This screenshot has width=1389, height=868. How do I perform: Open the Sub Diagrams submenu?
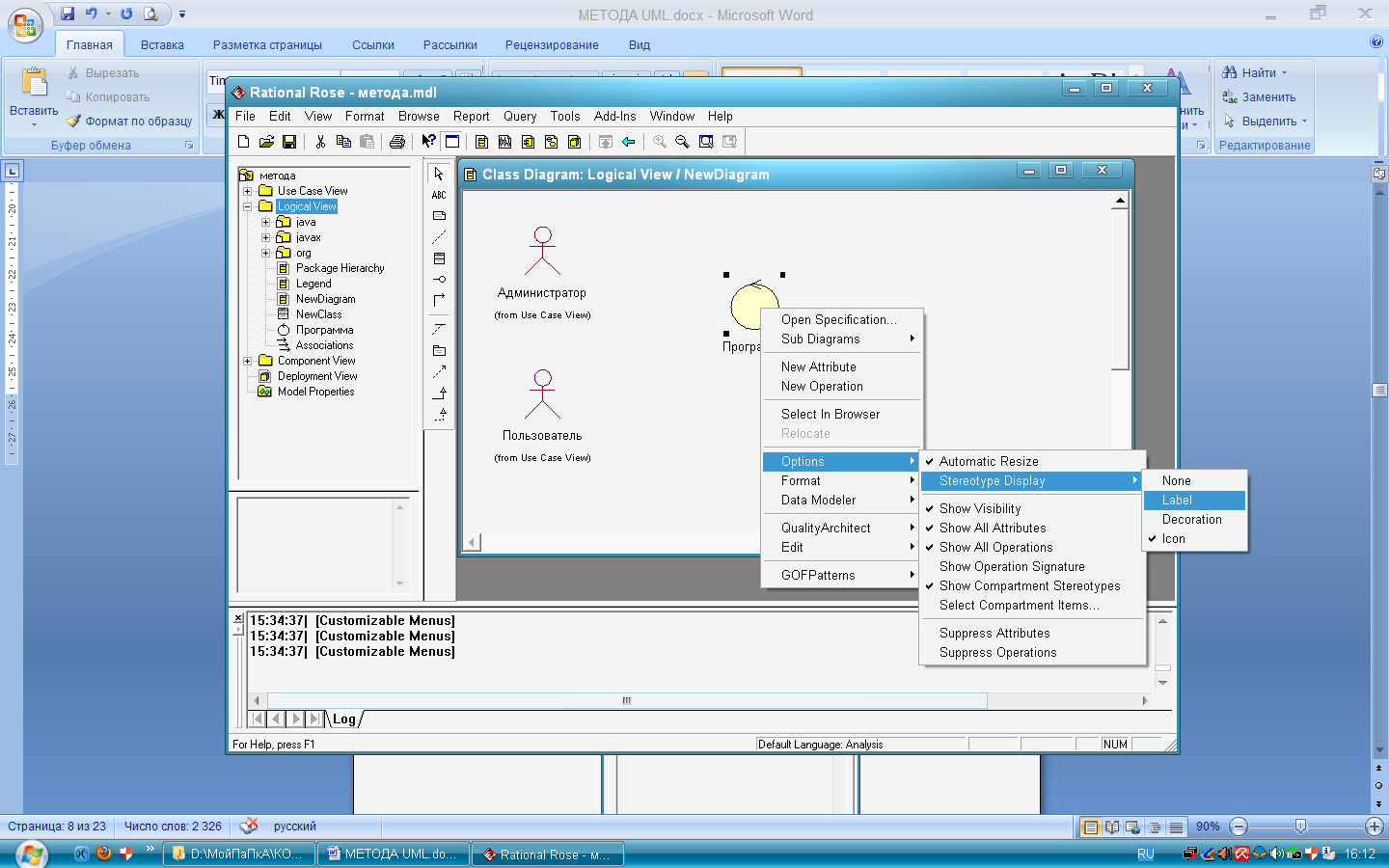point(842,339)
